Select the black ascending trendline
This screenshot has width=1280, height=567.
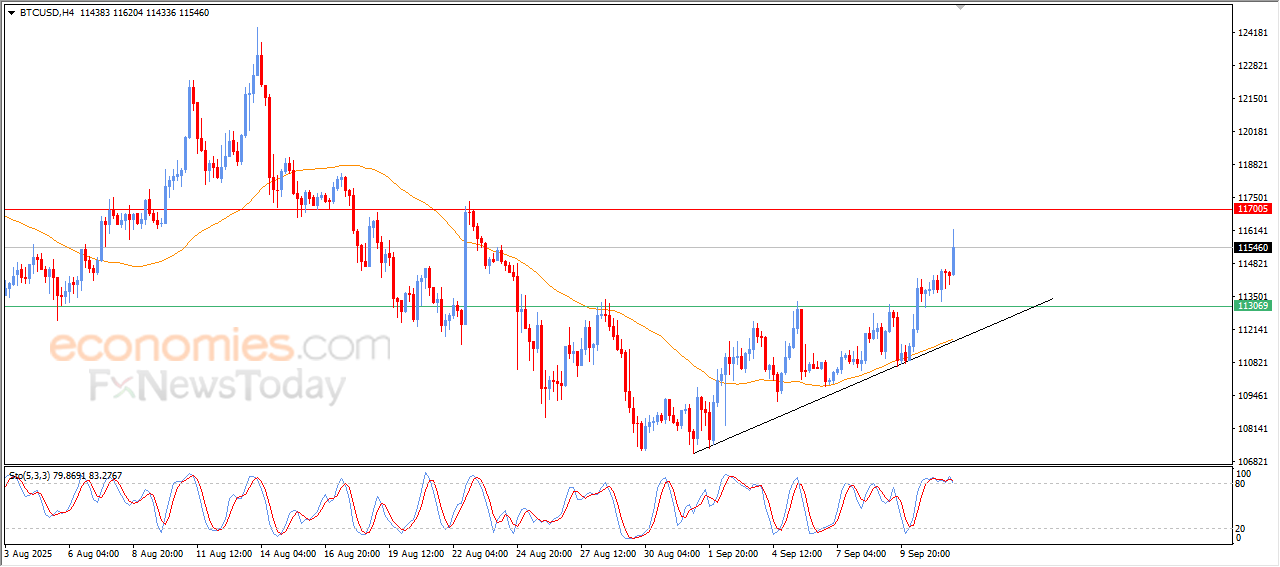pos(873,376)
